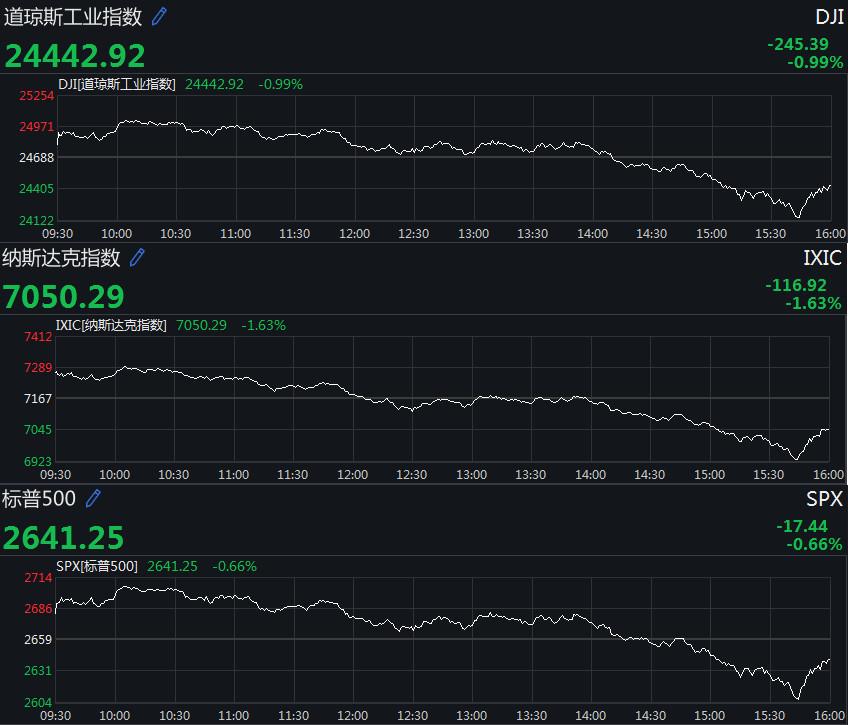Viewport: 848px width, 725px height.
Task: Click the large 2641.25 S&P price
Action: coord(64,537)
